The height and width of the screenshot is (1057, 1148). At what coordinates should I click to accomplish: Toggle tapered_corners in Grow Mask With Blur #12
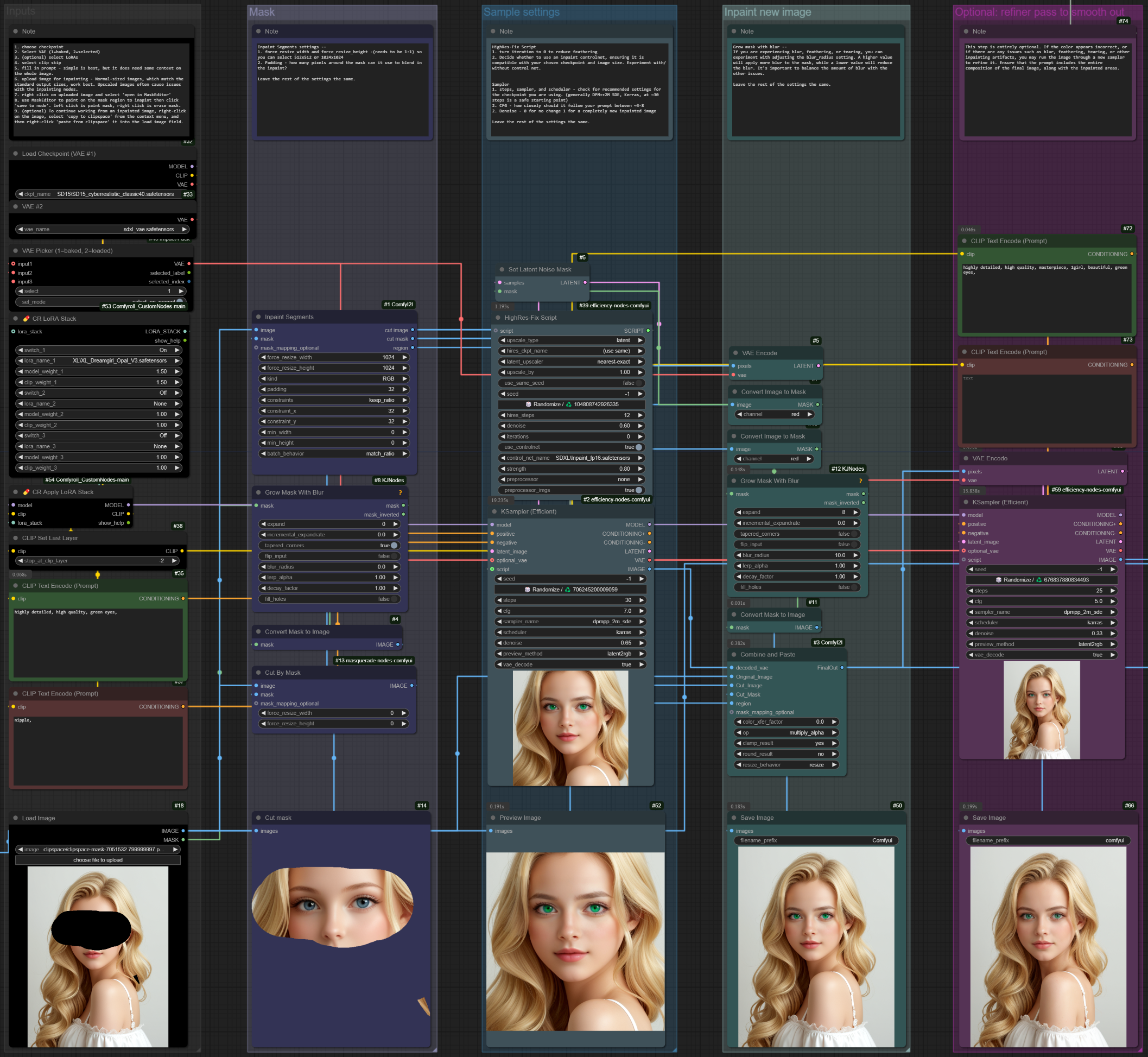click(x=797, y=534)
